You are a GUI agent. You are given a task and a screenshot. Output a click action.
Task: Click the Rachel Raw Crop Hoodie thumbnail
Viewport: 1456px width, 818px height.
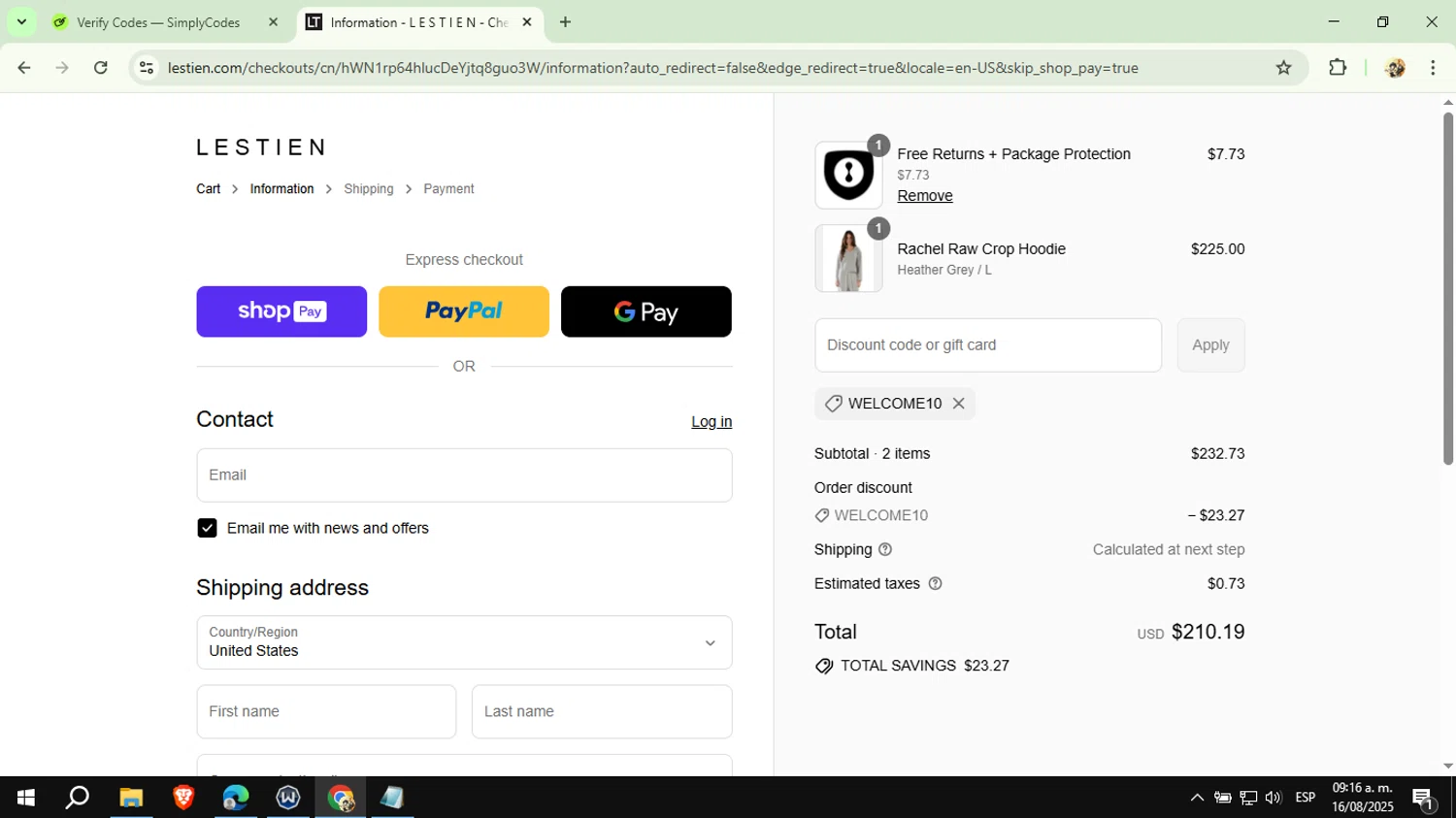coord(848,258)
